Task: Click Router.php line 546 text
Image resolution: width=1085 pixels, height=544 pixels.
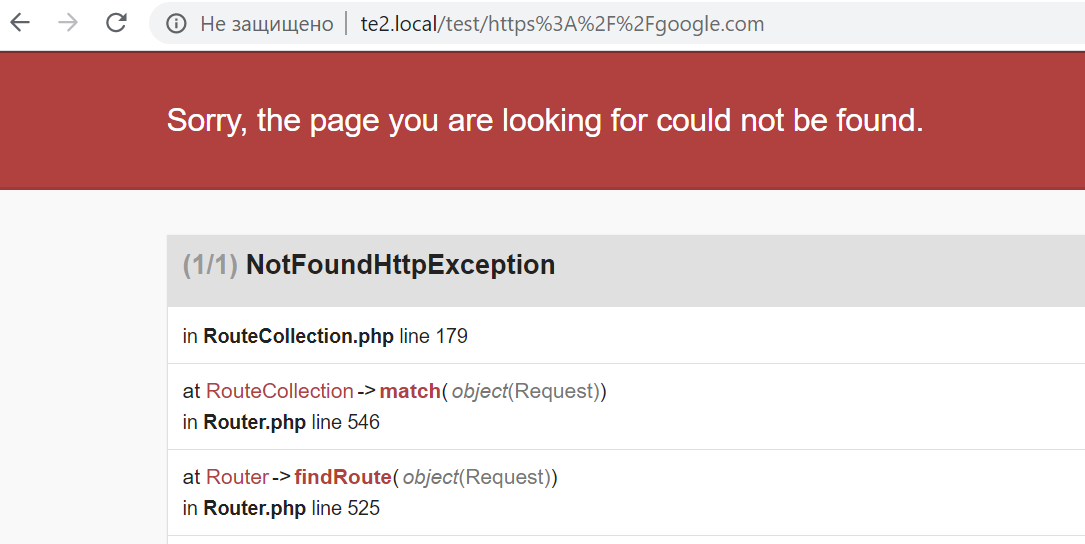Action: pyautogui.click(x=281, y=422)
